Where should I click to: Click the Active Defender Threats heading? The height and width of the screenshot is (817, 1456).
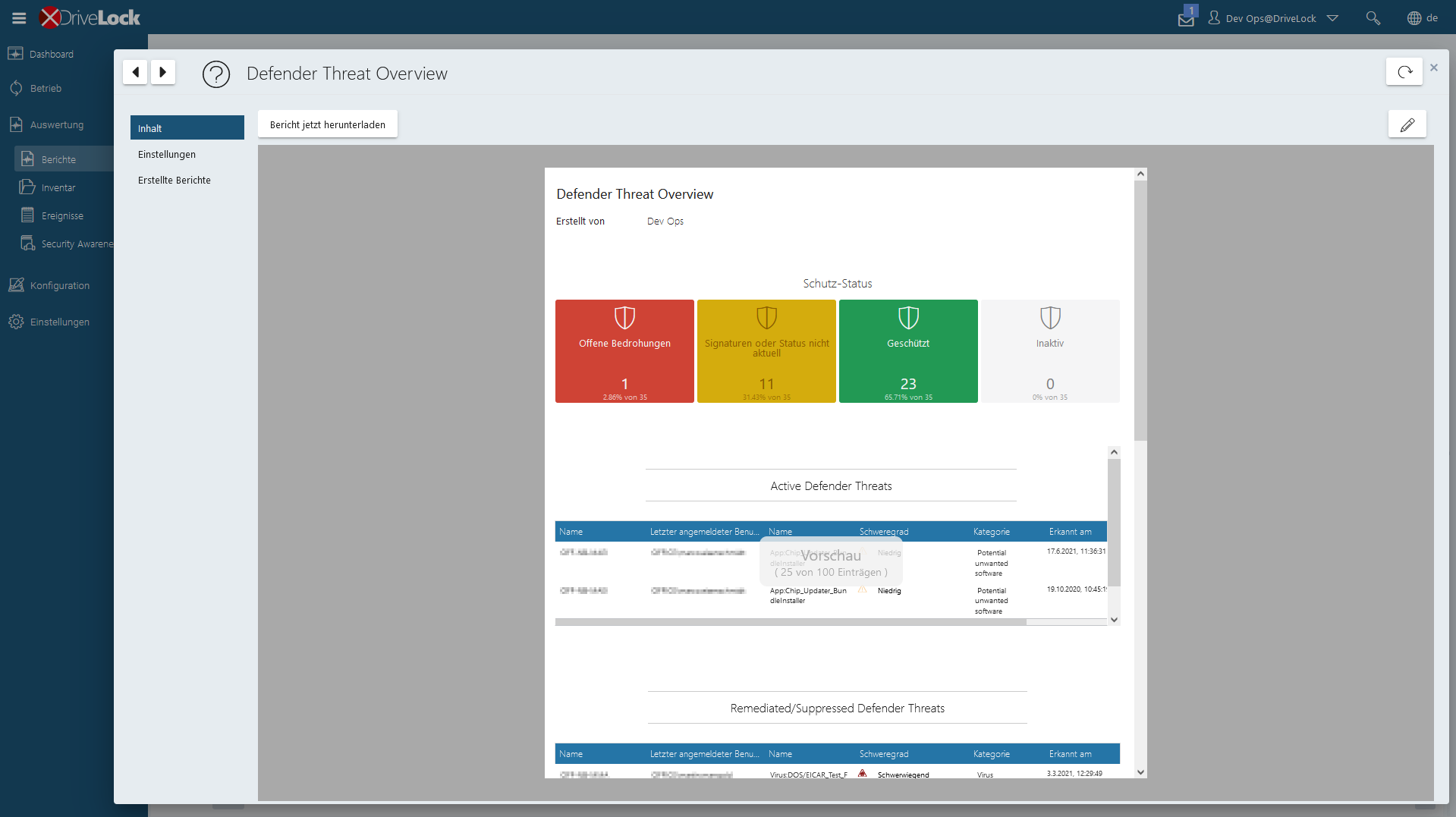pyautogui.click(x=831, y=485)
